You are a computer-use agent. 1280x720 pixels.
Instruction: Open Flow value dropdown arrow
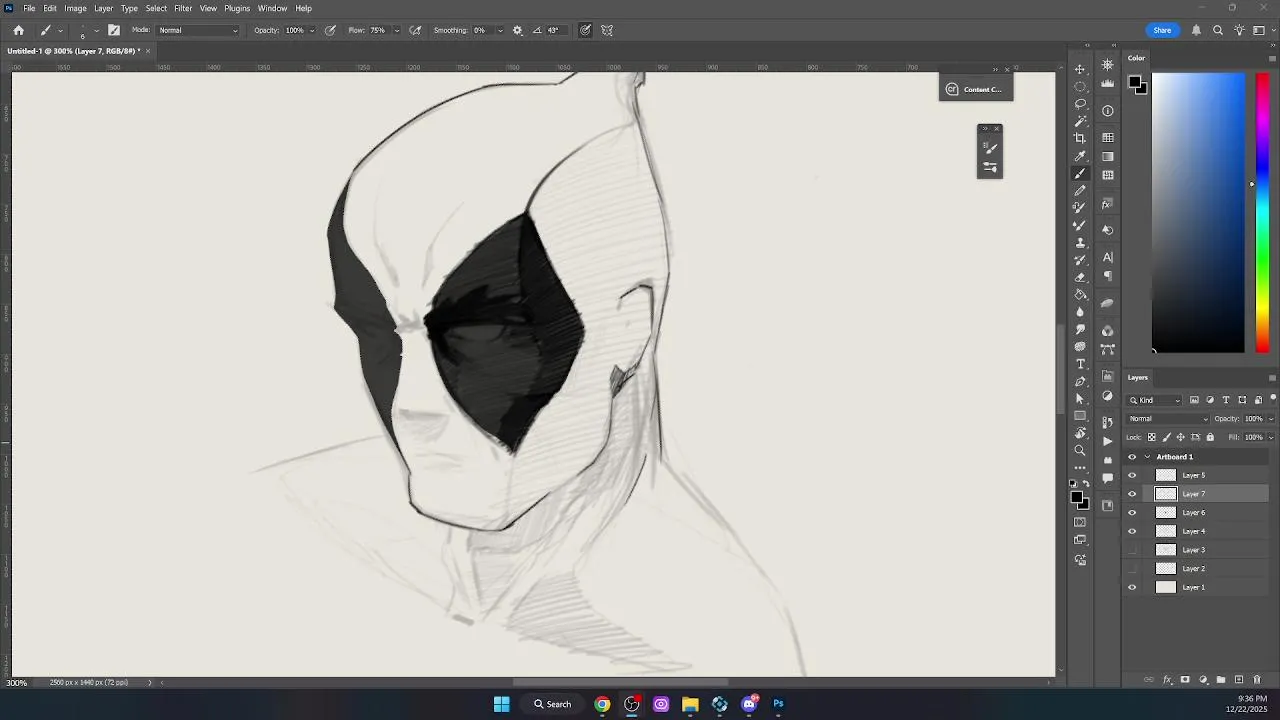click(x=397, y=30)
